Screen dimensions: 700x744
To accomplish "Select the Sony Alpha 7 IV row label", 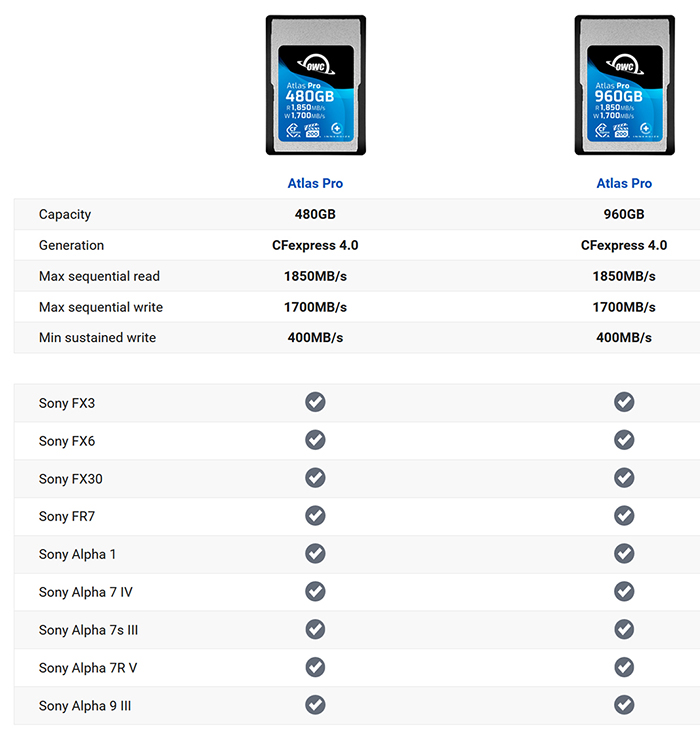I will click(x=86, y=593).
